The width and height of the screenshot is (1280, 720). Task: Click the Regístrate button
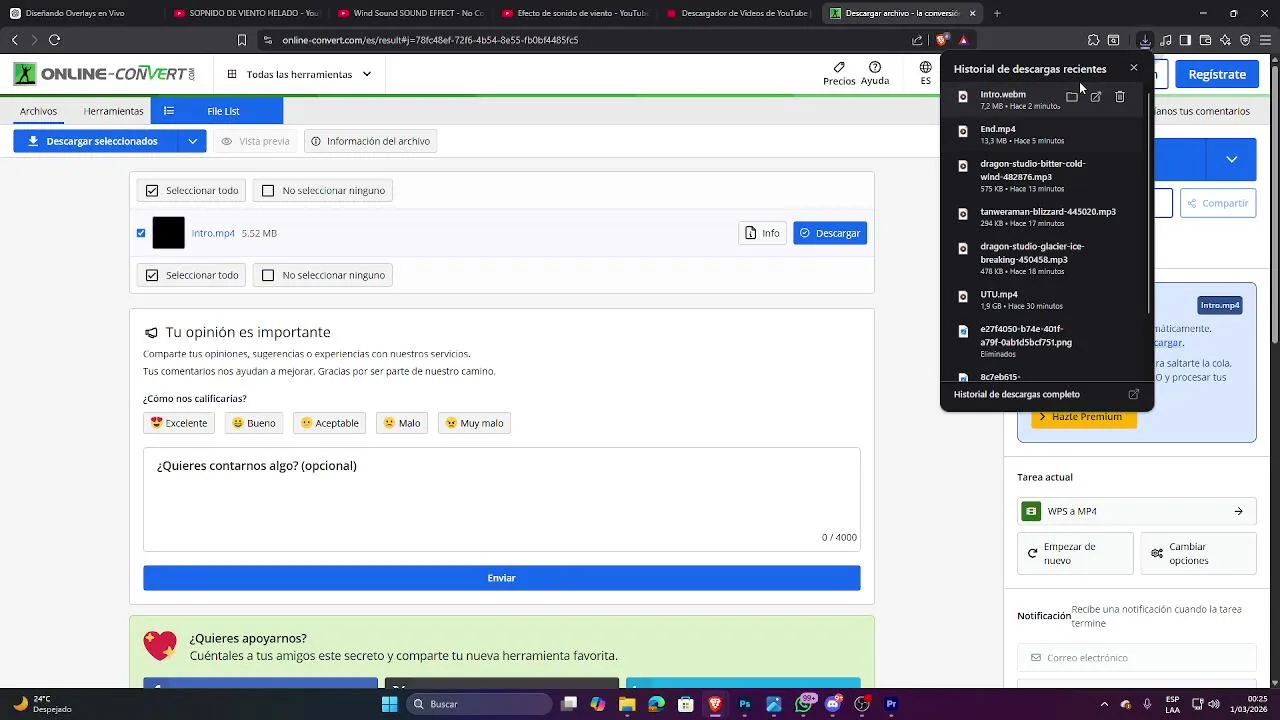coord(1217,74)
